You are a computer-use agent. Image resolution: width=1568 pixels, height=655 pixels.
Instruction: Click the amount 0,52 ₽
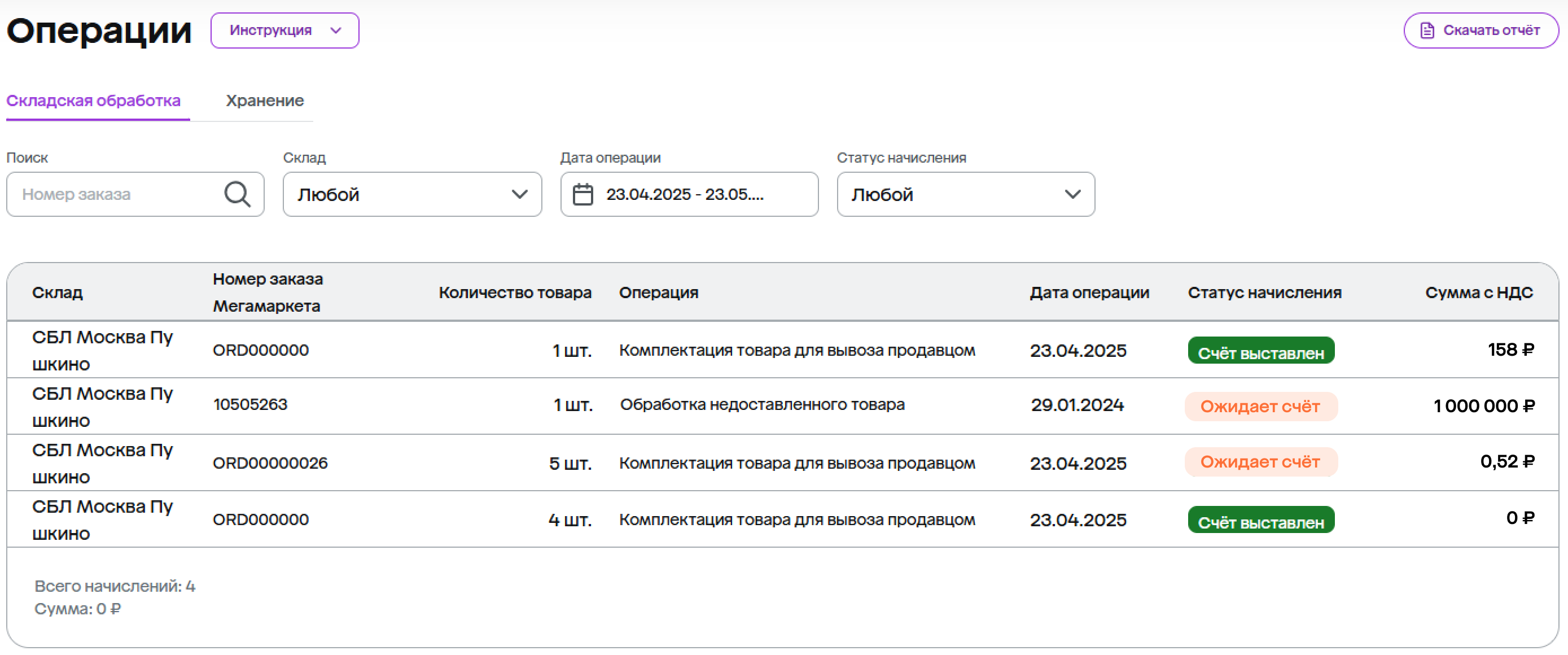1507,461
